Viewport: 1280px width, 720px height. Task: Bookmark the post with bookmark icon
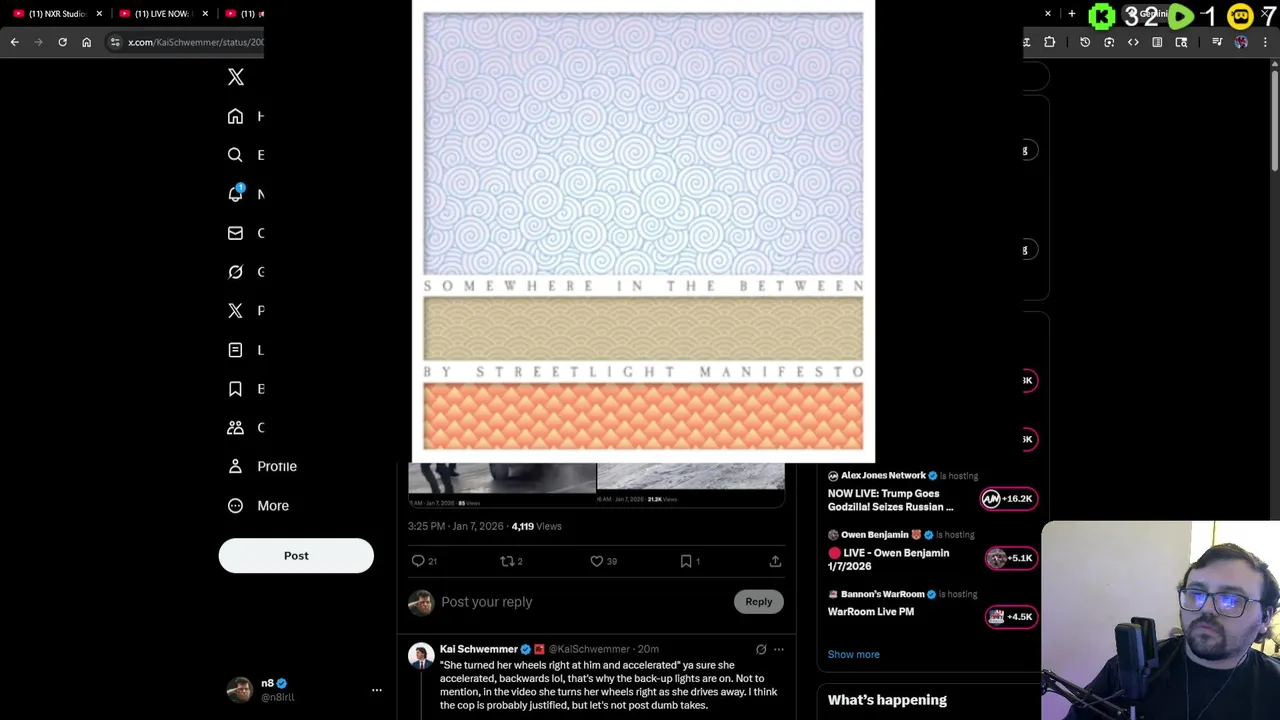click(x=686, y=561)
